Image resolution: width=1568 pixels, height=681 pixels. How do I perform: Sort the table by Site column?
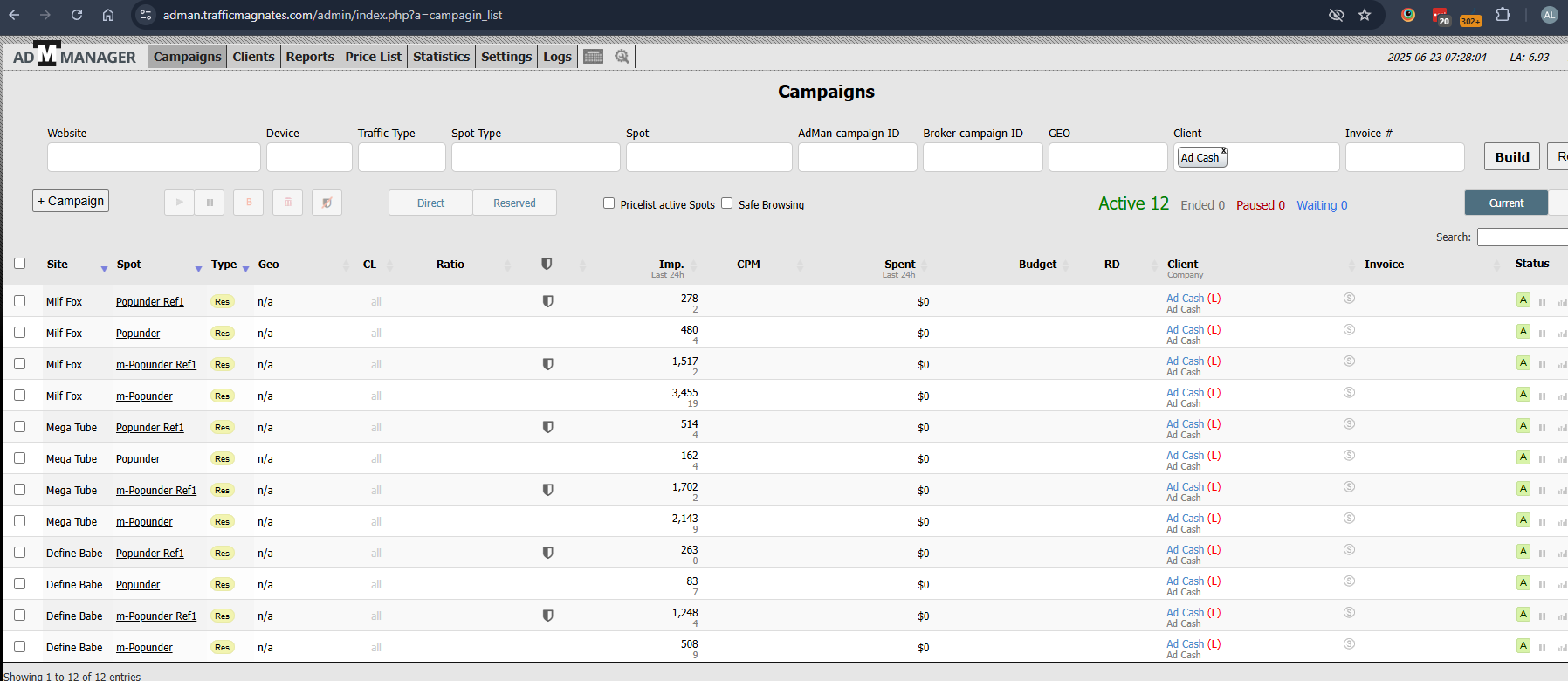(x=58, y=265)
